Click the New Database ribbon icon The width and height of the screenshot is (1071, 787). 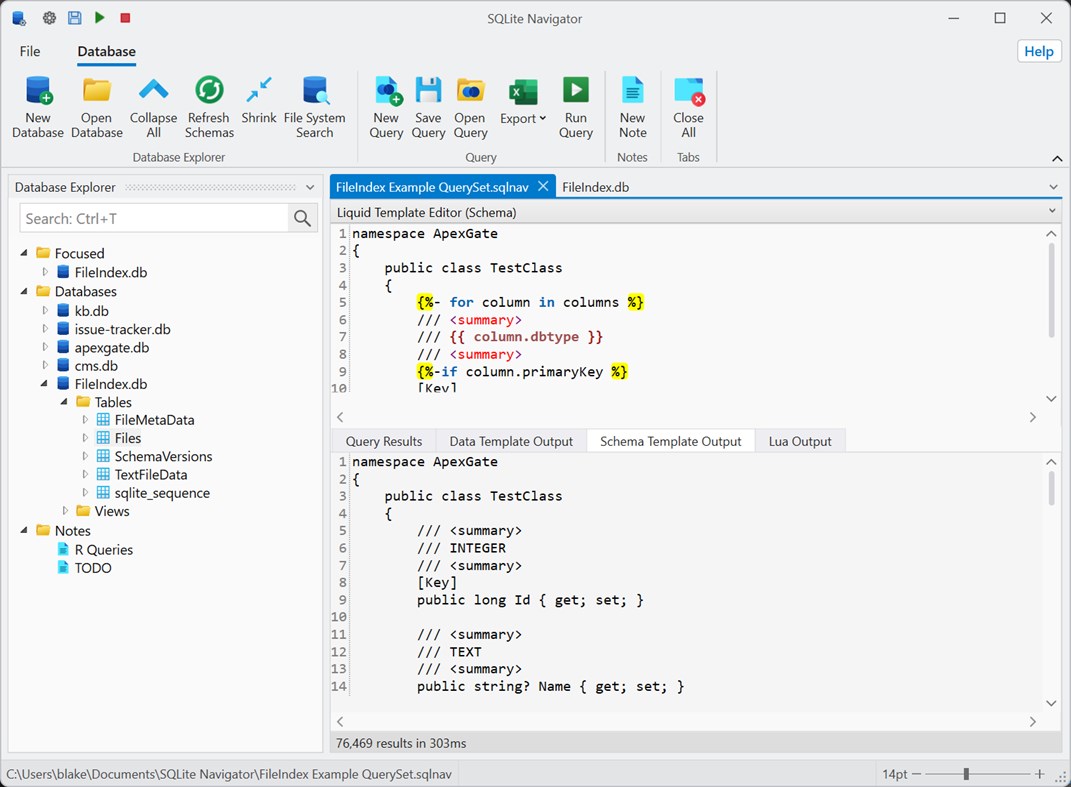(38, 90)
